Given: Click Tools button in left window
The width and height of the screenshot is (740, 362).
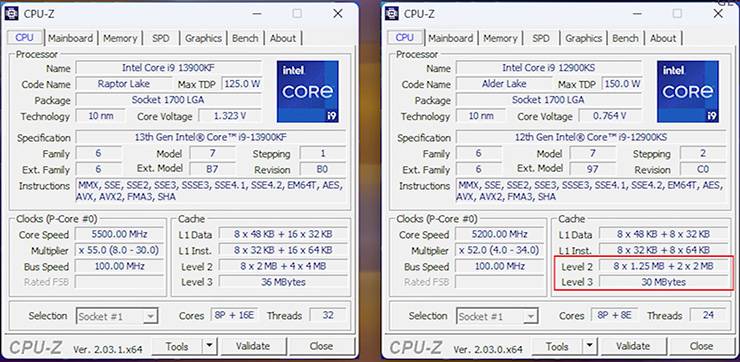Looking at the screenshot, I should pos(177,346).
